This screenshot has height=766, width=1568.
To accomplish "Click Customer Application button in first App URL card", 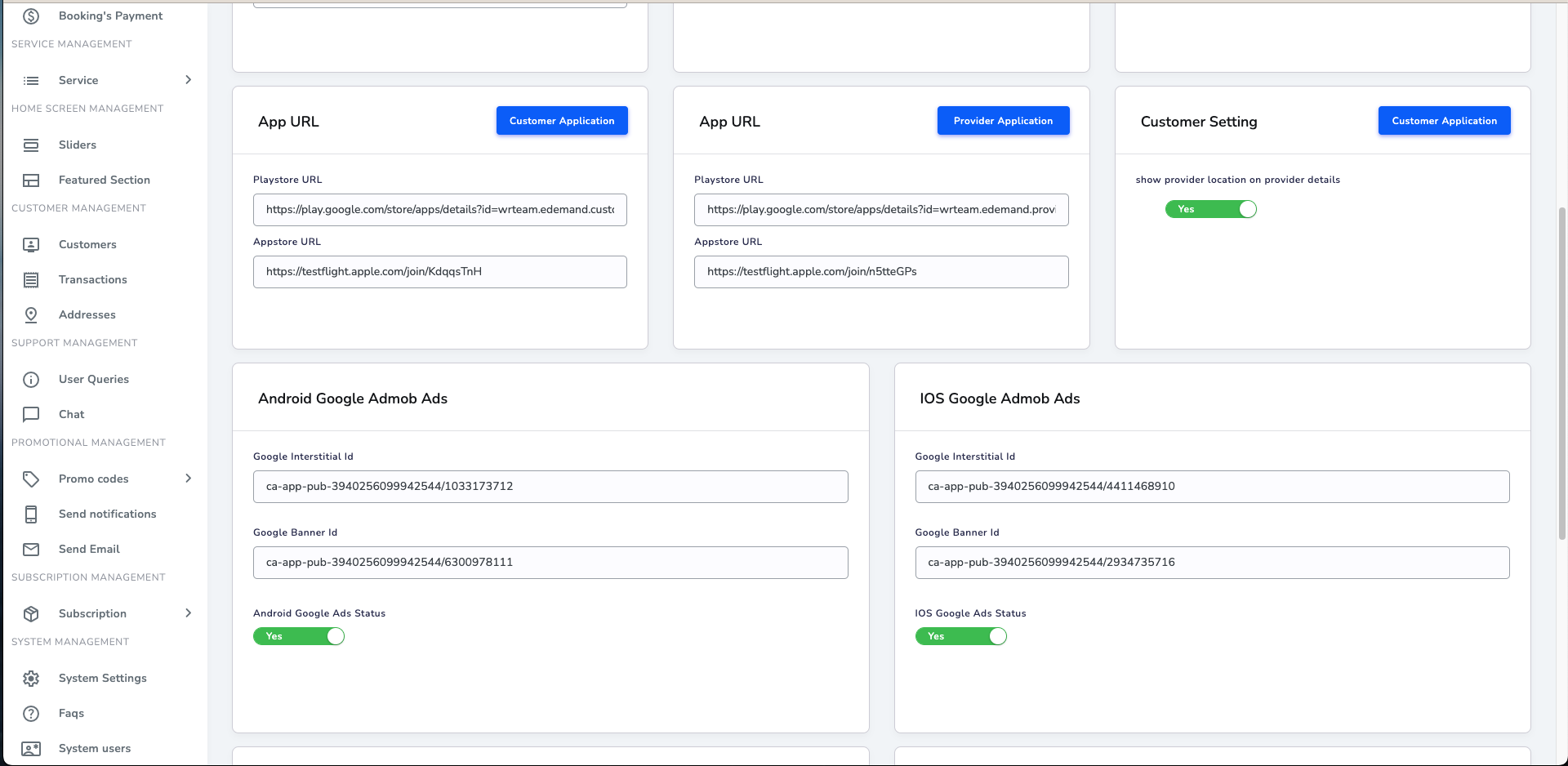I will (562, 121).
